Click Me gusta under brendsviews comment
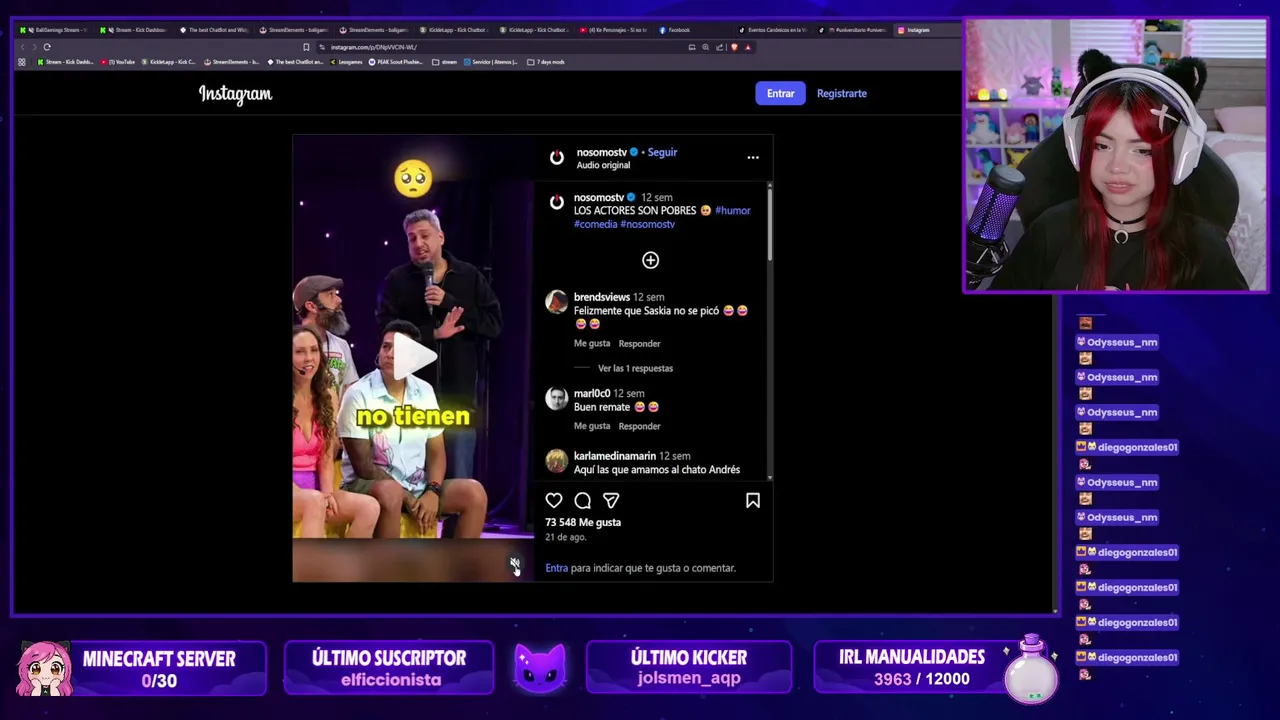Viewport: 1280px width, 720px height. pyautogui.click(x=591, y=343)
